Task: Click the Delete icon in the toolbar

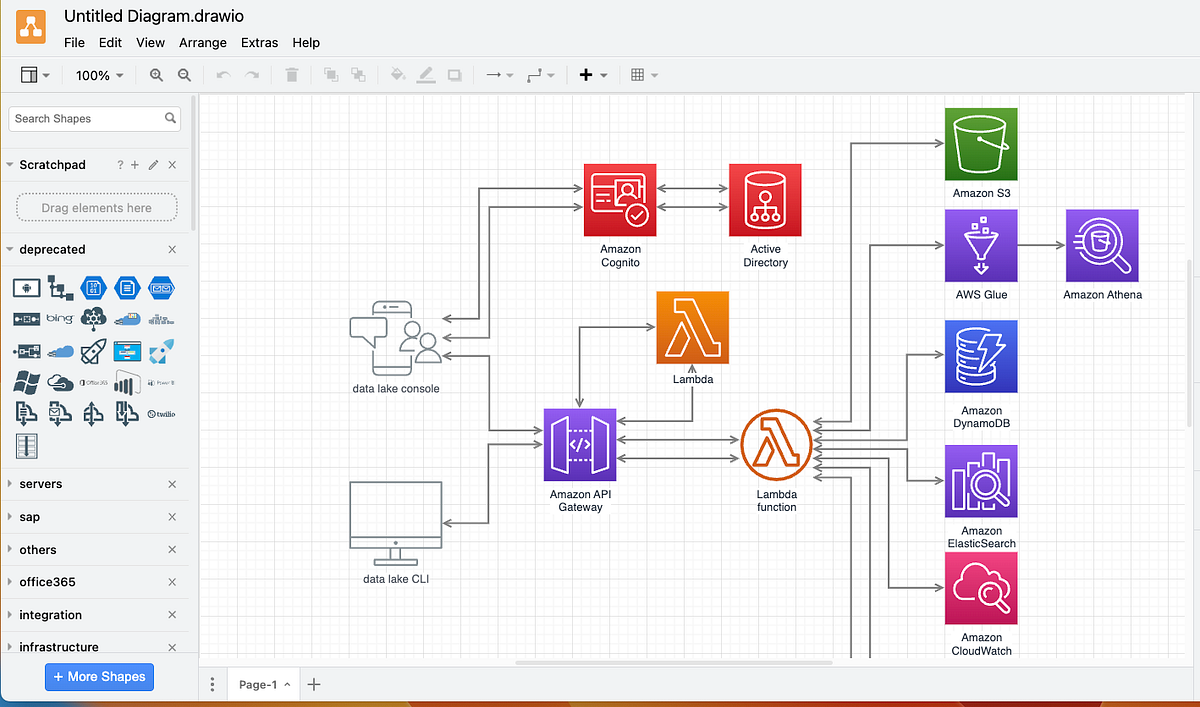Action: 291,74
